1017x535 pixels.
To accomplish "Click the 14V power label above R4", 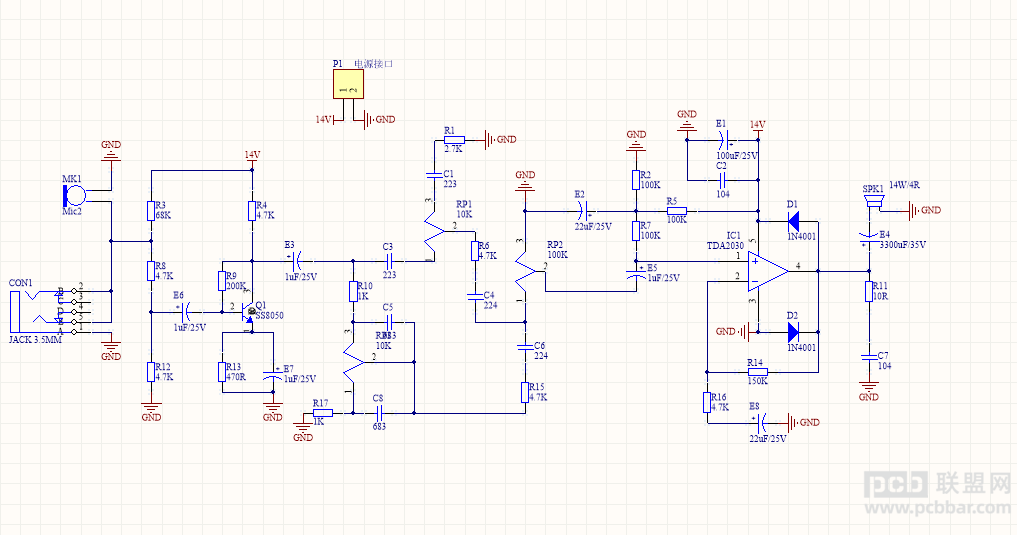I will [x=252, y=155].
